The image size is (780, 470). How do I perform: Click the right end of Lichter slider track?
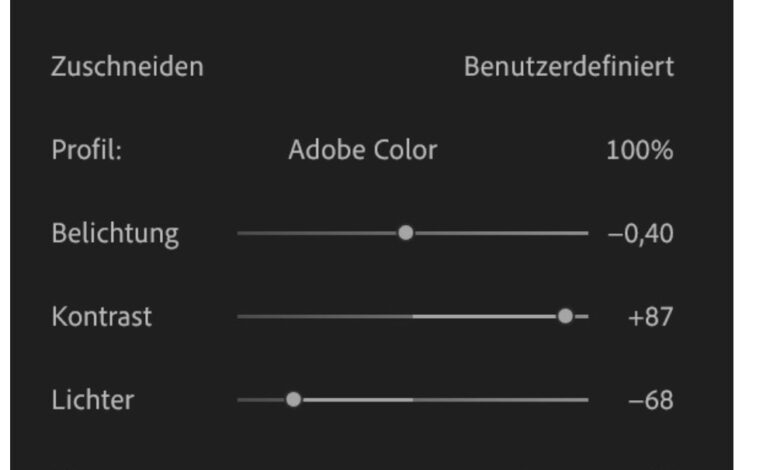coord(586,399)
